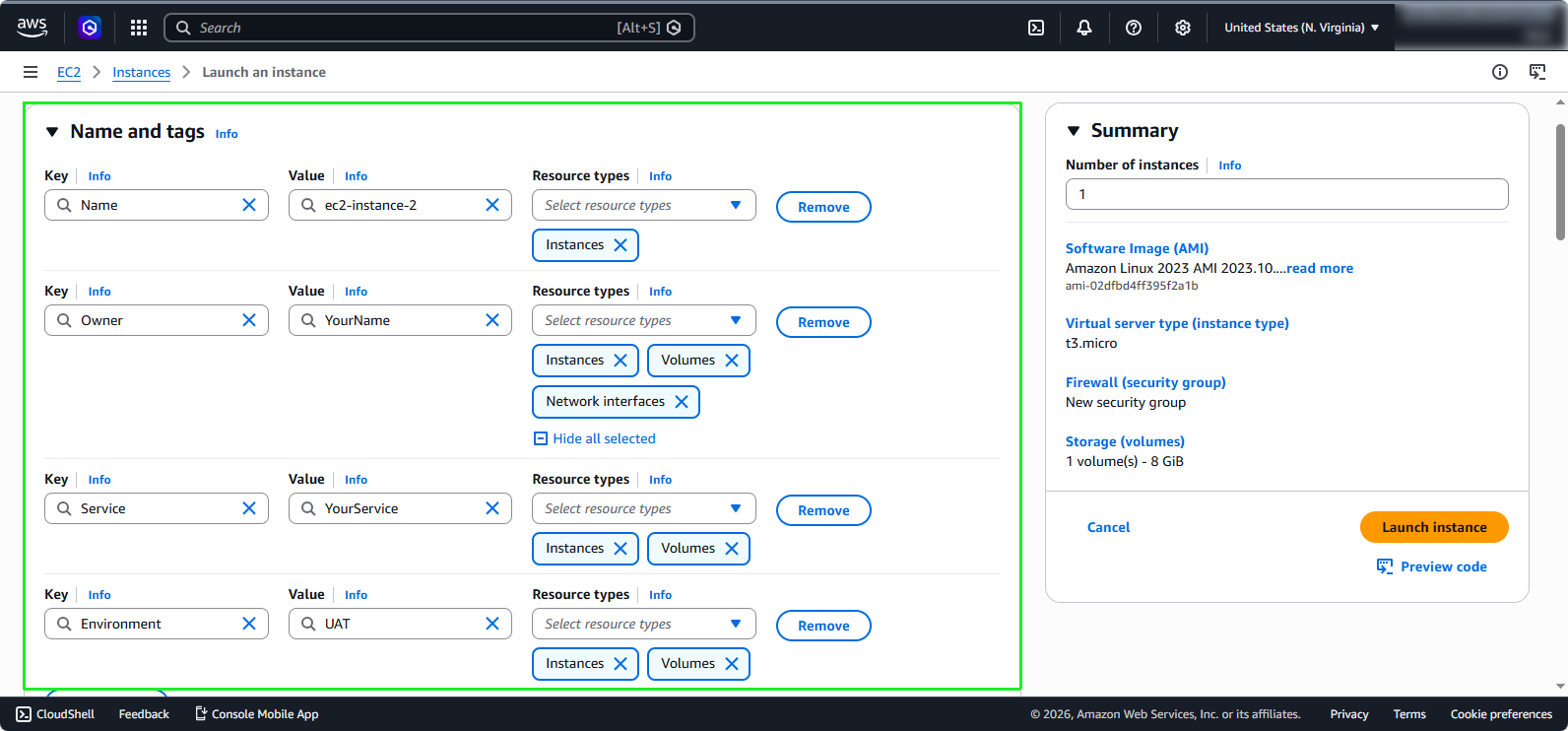The width and height of the screenshot is (1568, 731).
Task: Open the Preview code link
Action: 1432,566
